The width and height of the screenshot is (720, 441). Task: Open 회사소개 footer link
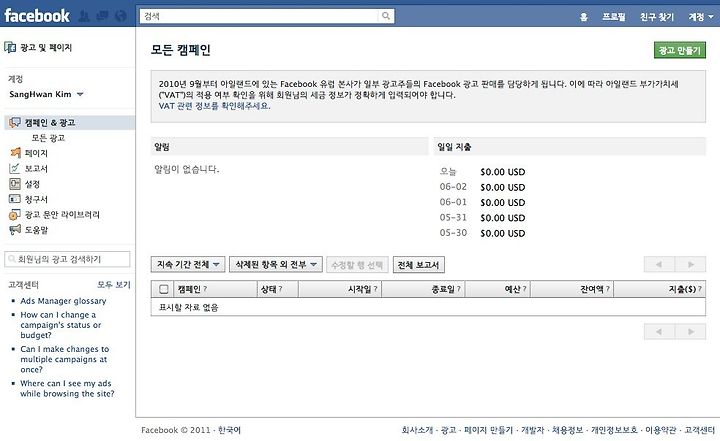[x=417, y=430]
